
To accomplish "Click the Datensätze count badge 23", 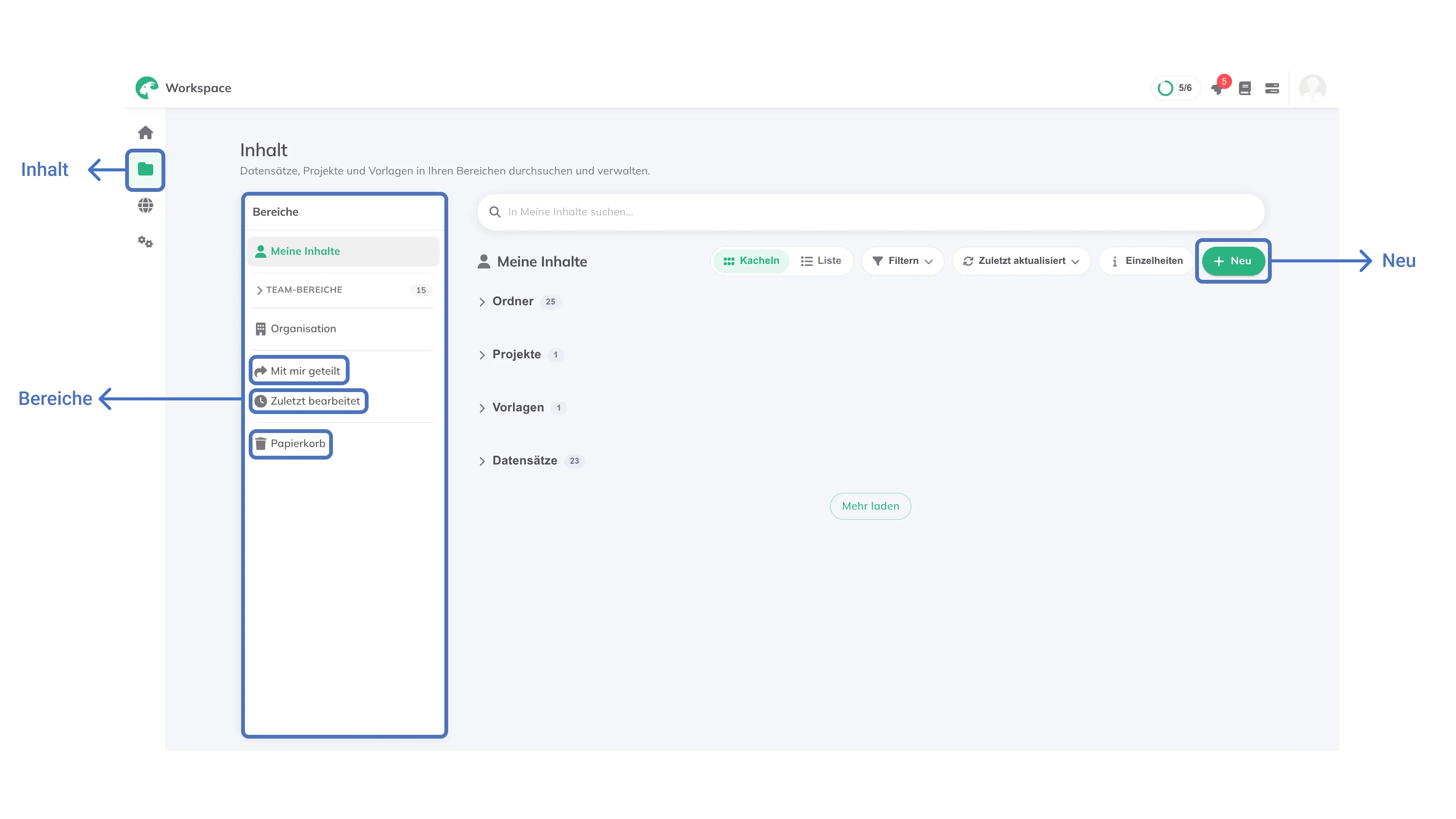I will (574, 461).
